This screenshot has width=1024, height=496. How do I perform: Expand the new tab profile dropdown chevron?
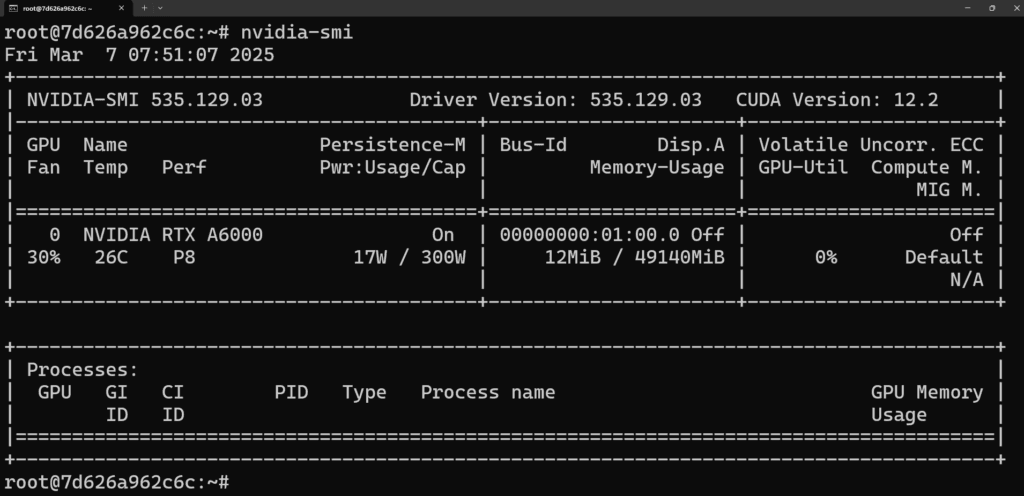click(160, 7)
